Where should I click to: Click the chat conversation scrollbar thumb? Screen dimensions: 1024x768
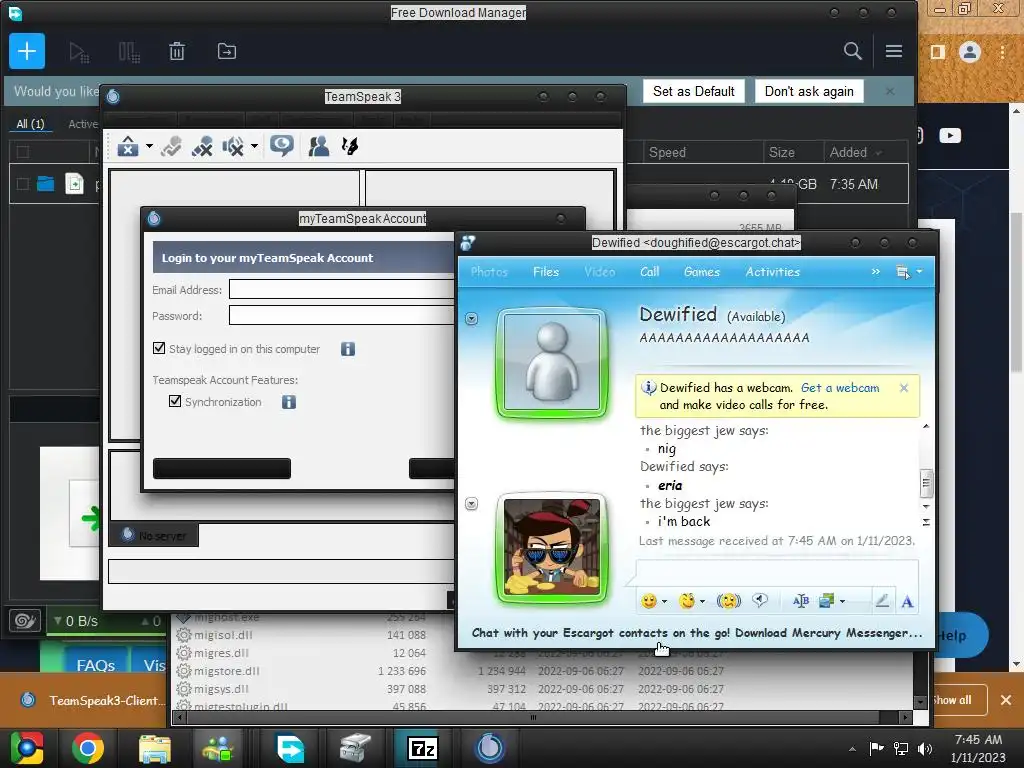[925, 483]
